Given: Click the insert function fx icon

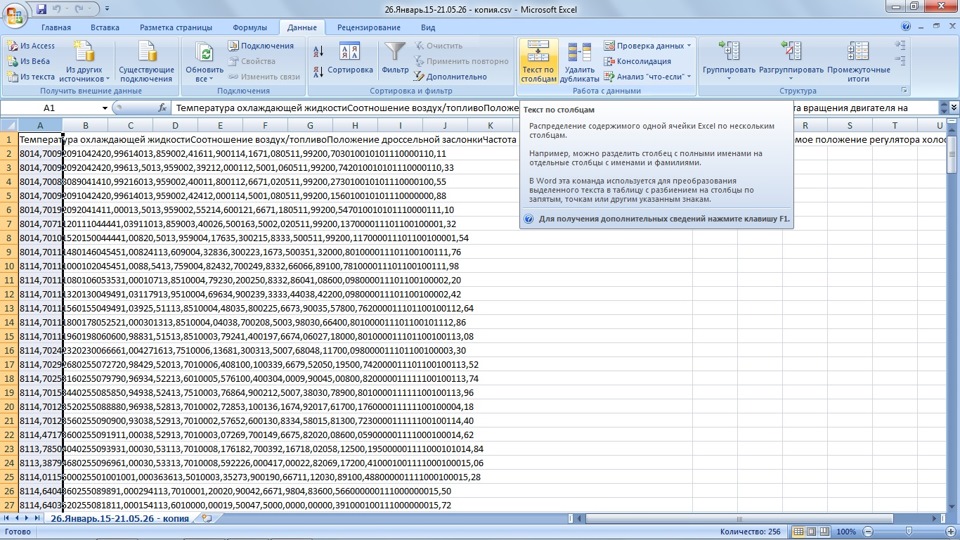Looking at the screenshot, I should click(x=162, y=108).
